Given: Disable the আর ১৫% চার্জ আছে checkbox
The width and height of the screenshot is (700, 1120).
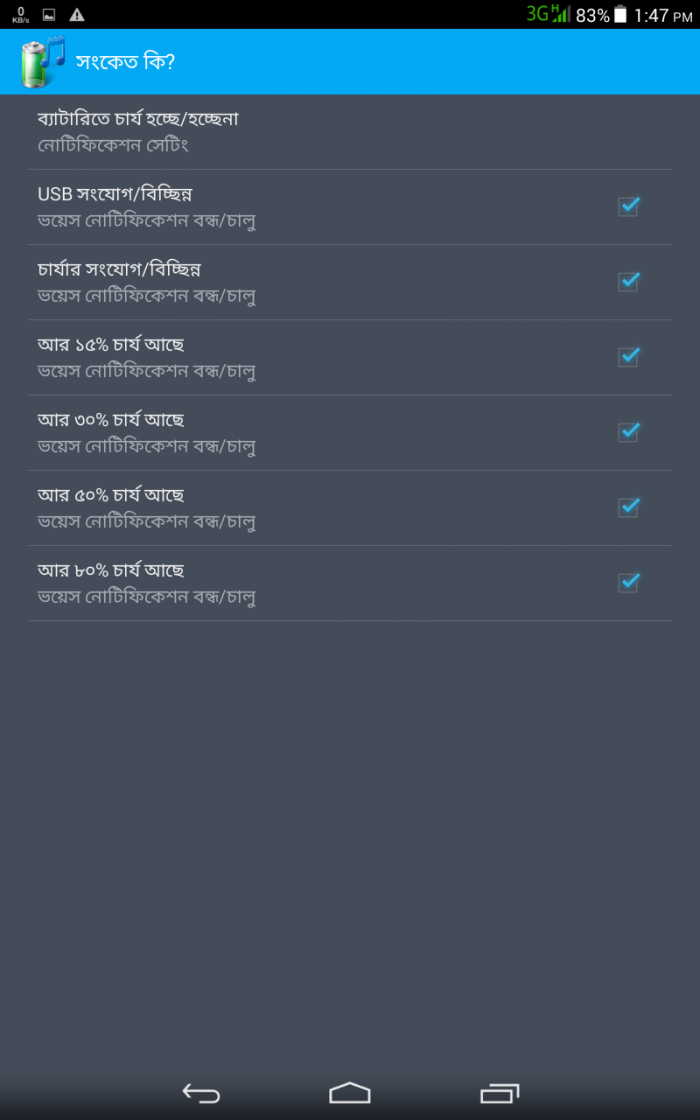Looking at the screenshot, I should point(628,357).
